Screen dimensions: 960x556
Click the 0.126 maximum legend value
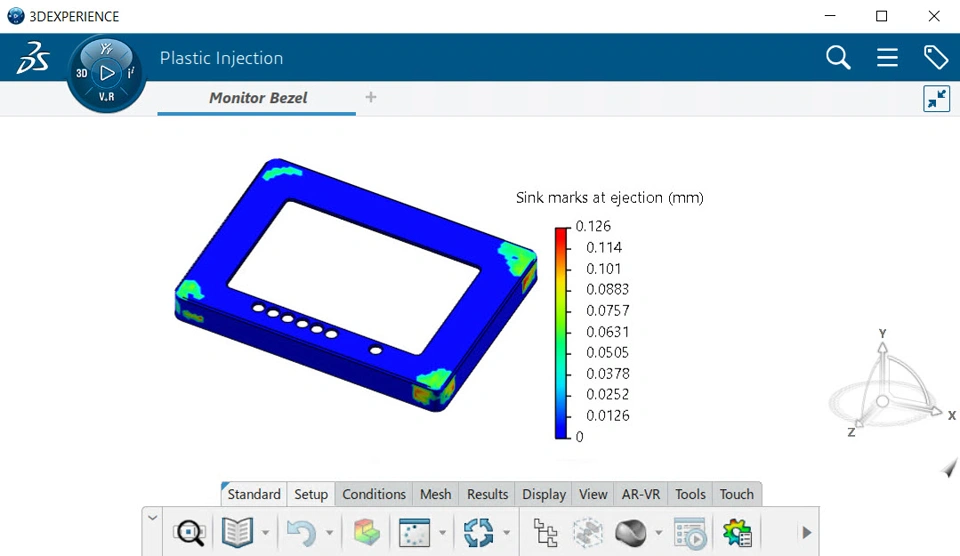[x=593, y=226]
